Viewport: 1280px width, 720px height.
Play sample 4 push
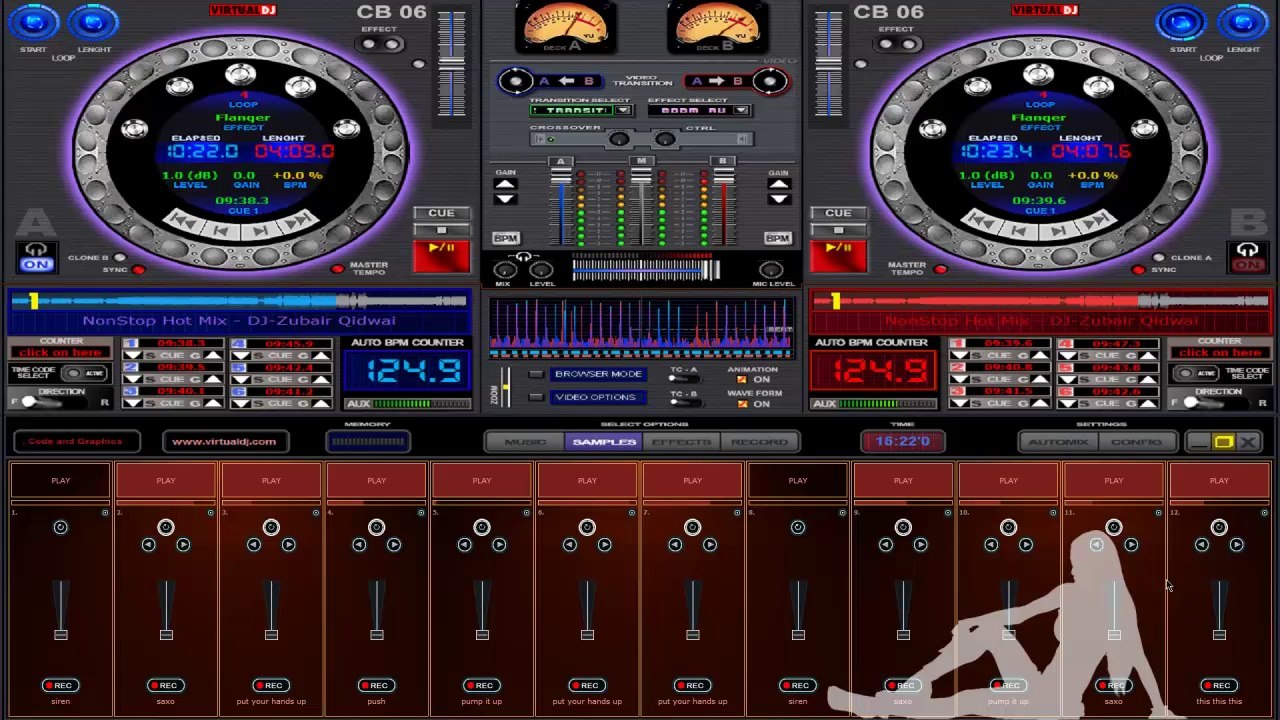(x=376, y=481)
